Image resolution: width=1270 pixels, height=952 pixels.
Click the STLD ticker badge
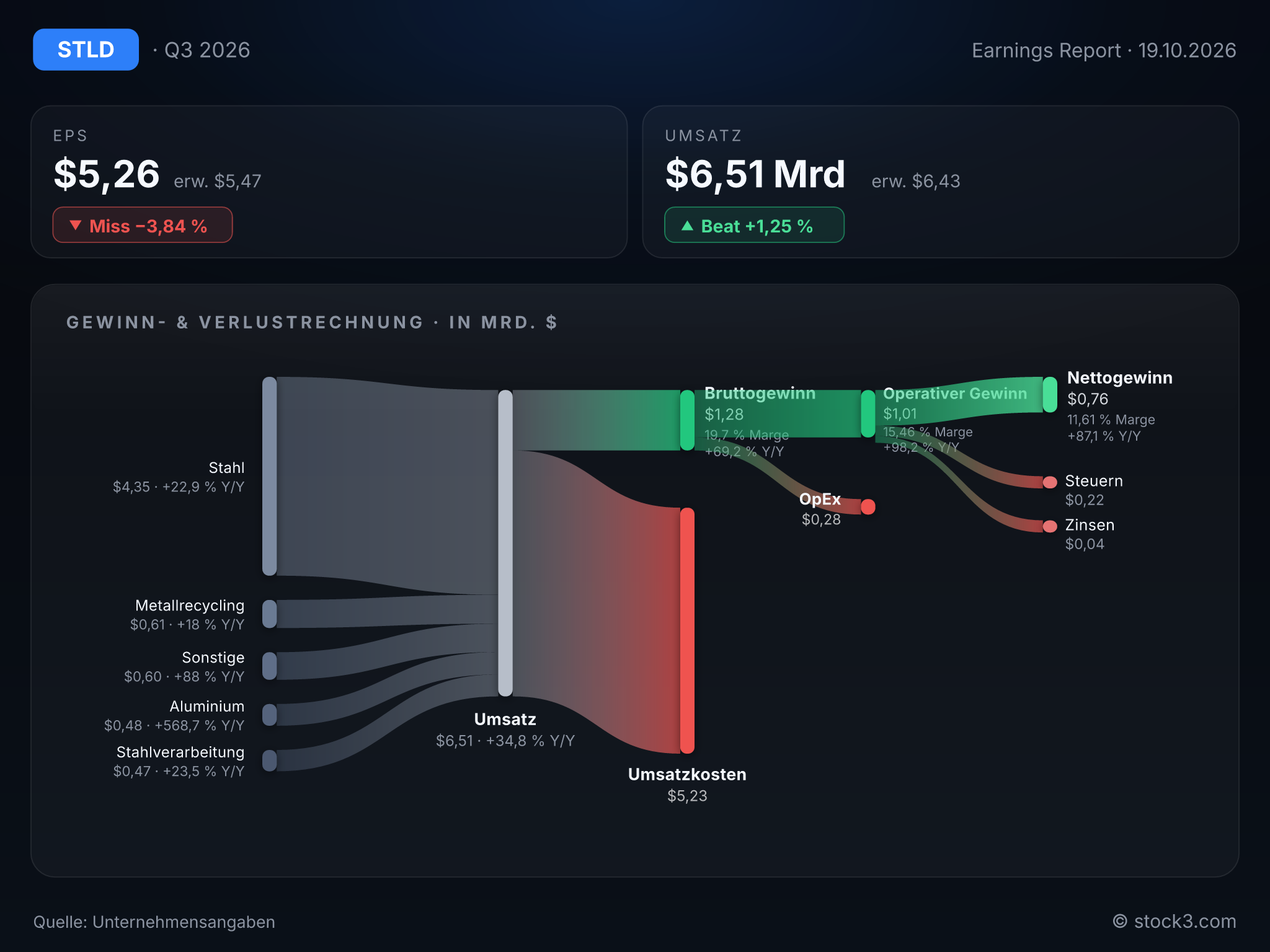pyautogui.click(x=86, y=50)
